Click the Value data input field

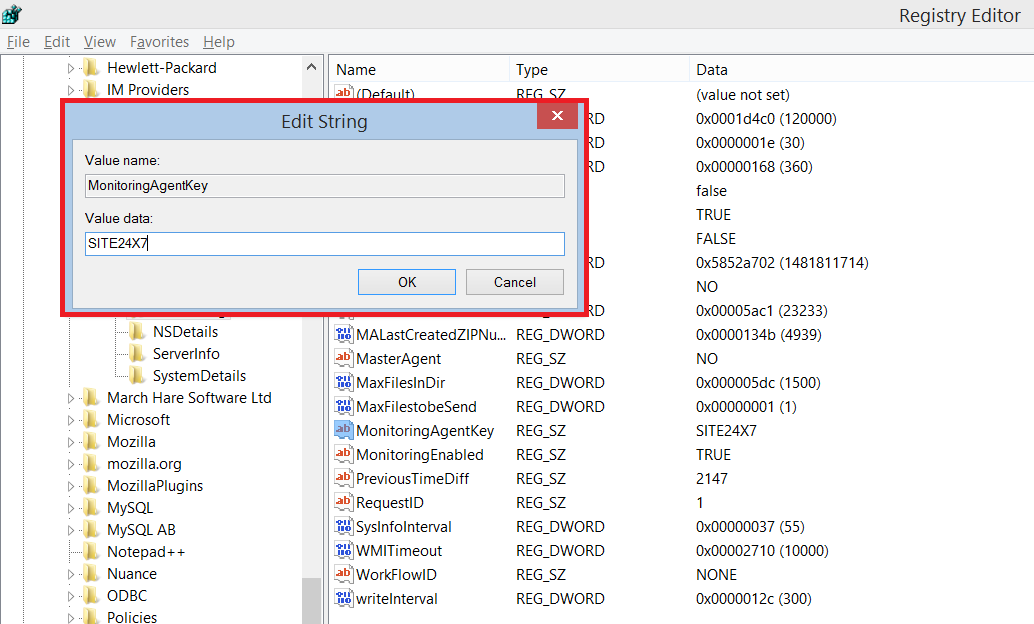[325, 243]
